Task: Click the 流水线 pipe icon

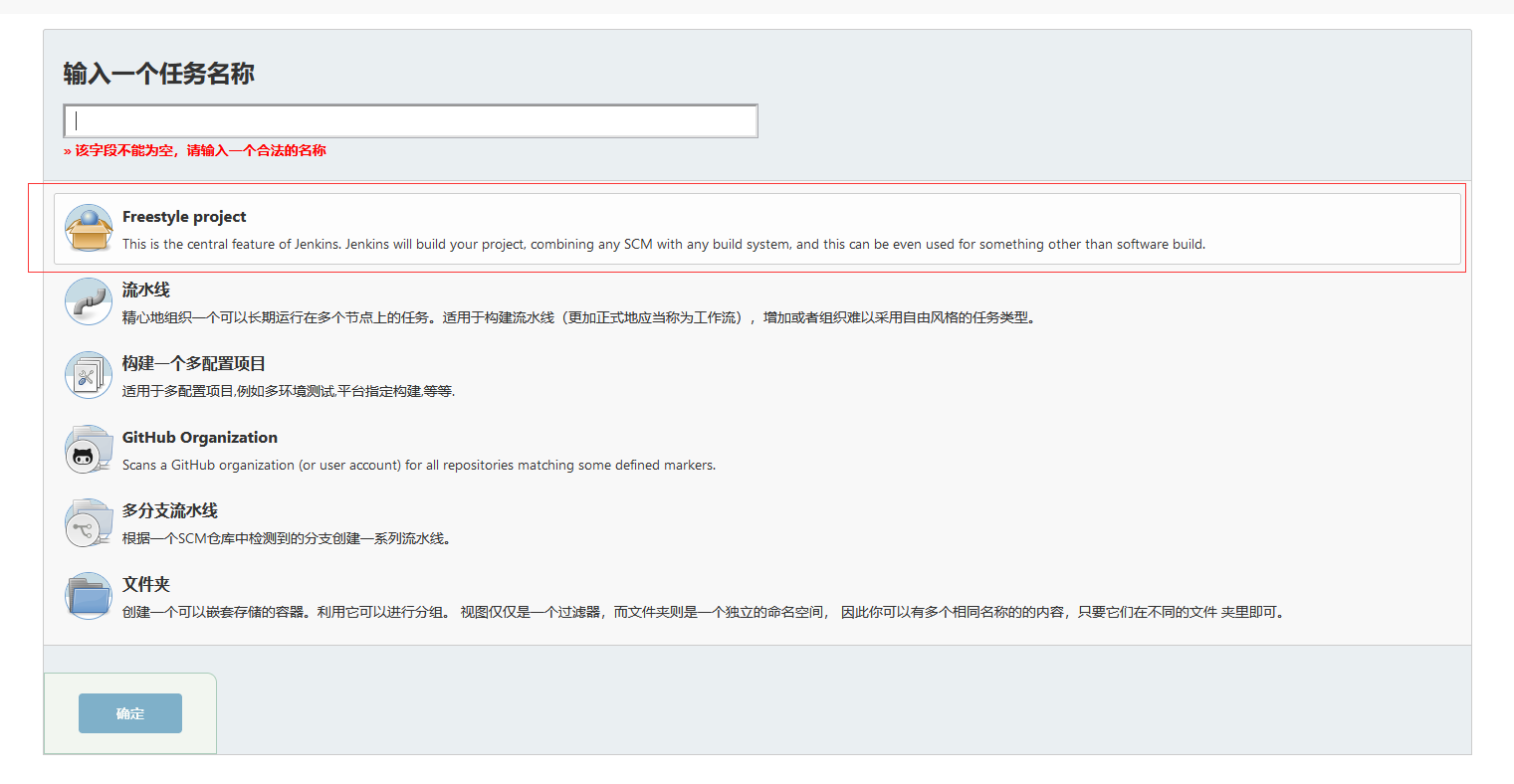Action: [x=89, y=301]
